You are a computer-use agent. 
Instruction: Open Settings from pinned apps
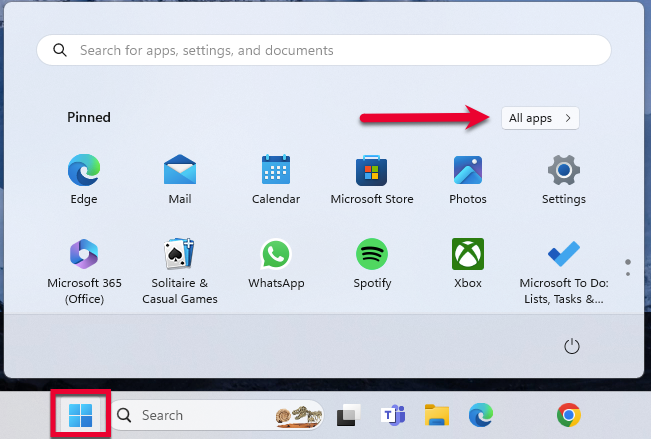click(563, 179)
